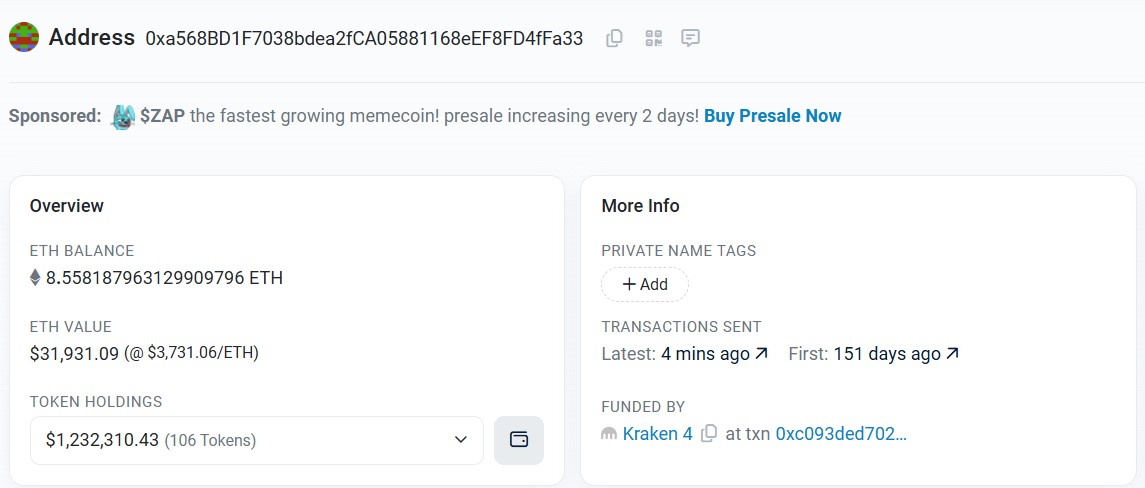Copy the wallet address to clipboard
Viewport: 1145px width, 488px height.
(x=614, y=38)
